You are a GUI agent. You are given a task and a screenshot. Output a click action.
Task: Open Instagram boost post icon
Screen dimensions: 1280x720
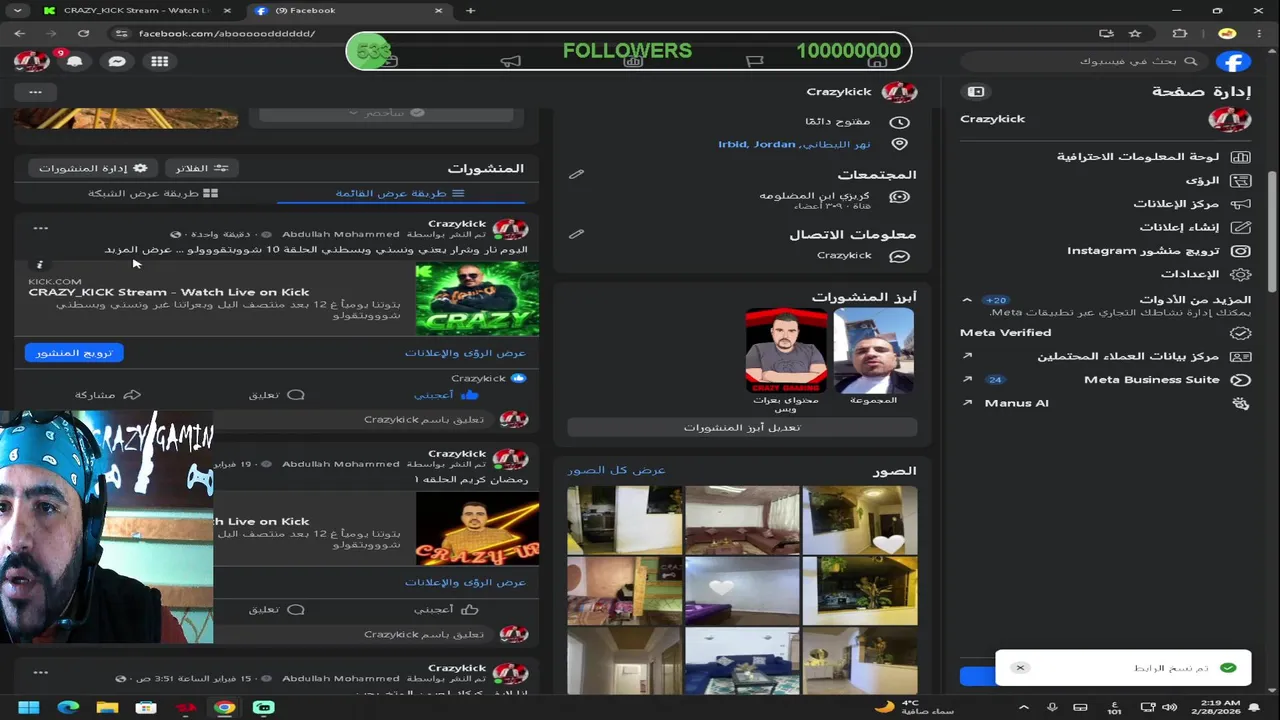coord(1241,251)
